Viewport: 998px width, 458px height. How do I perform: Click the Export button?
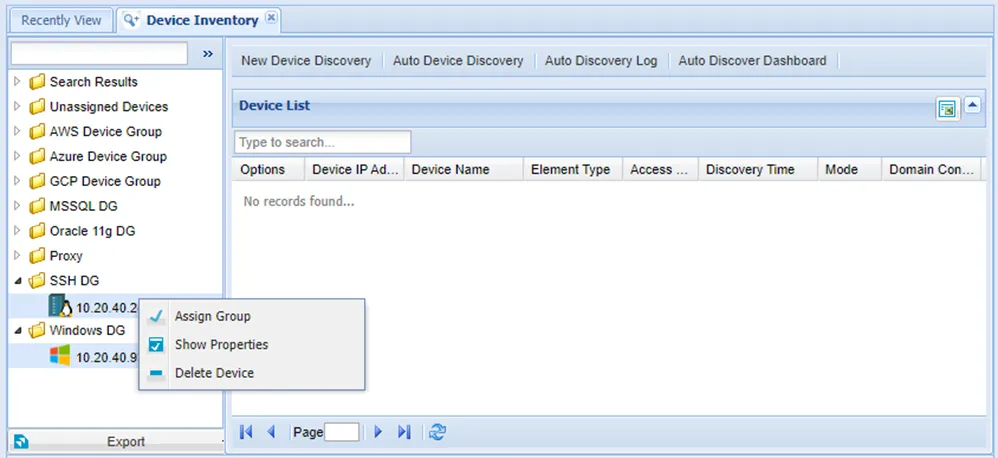click(116, 441)
